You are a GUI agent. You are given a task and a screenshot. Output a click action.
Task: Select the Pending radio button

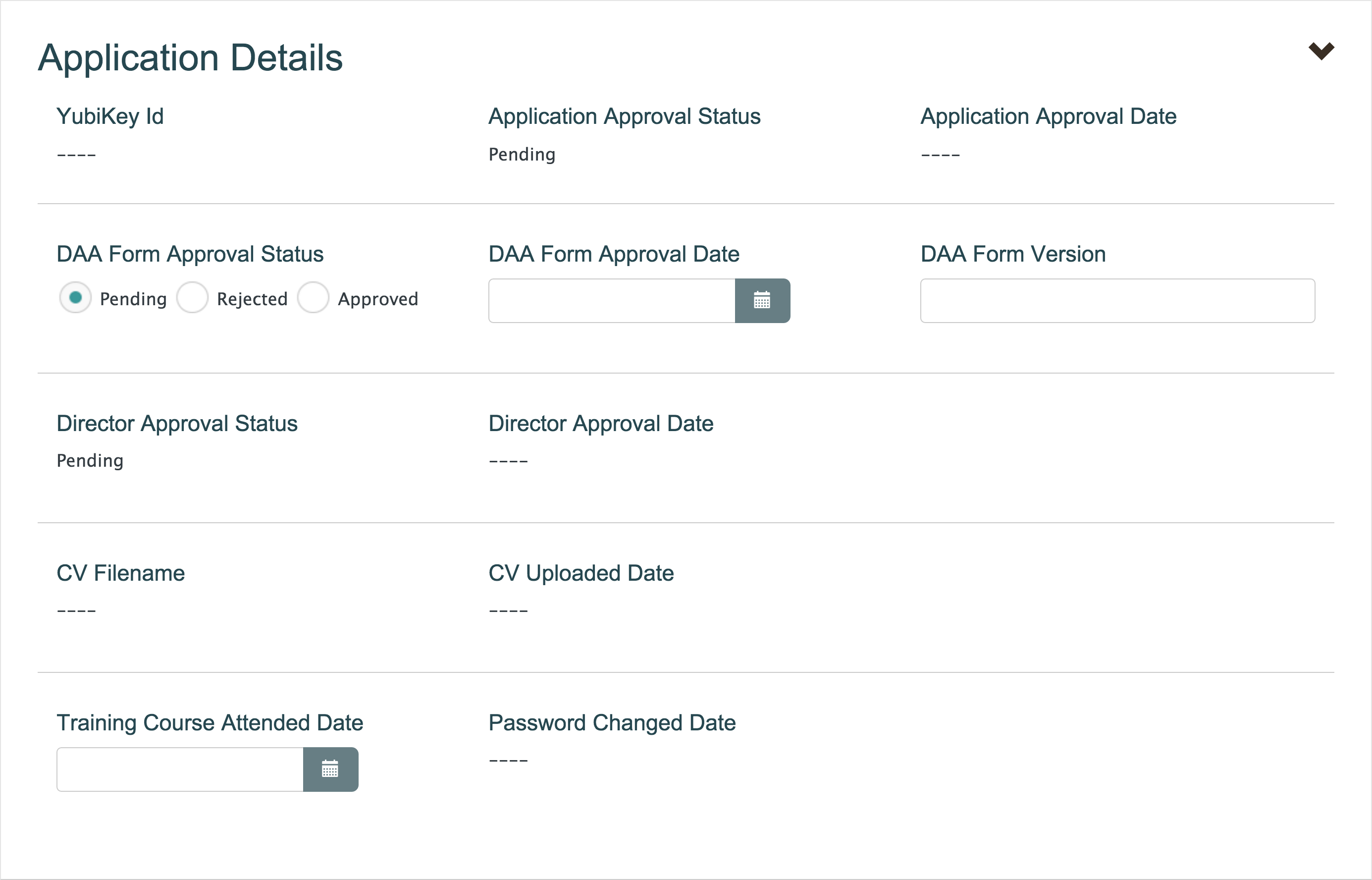tap(75, 298)
